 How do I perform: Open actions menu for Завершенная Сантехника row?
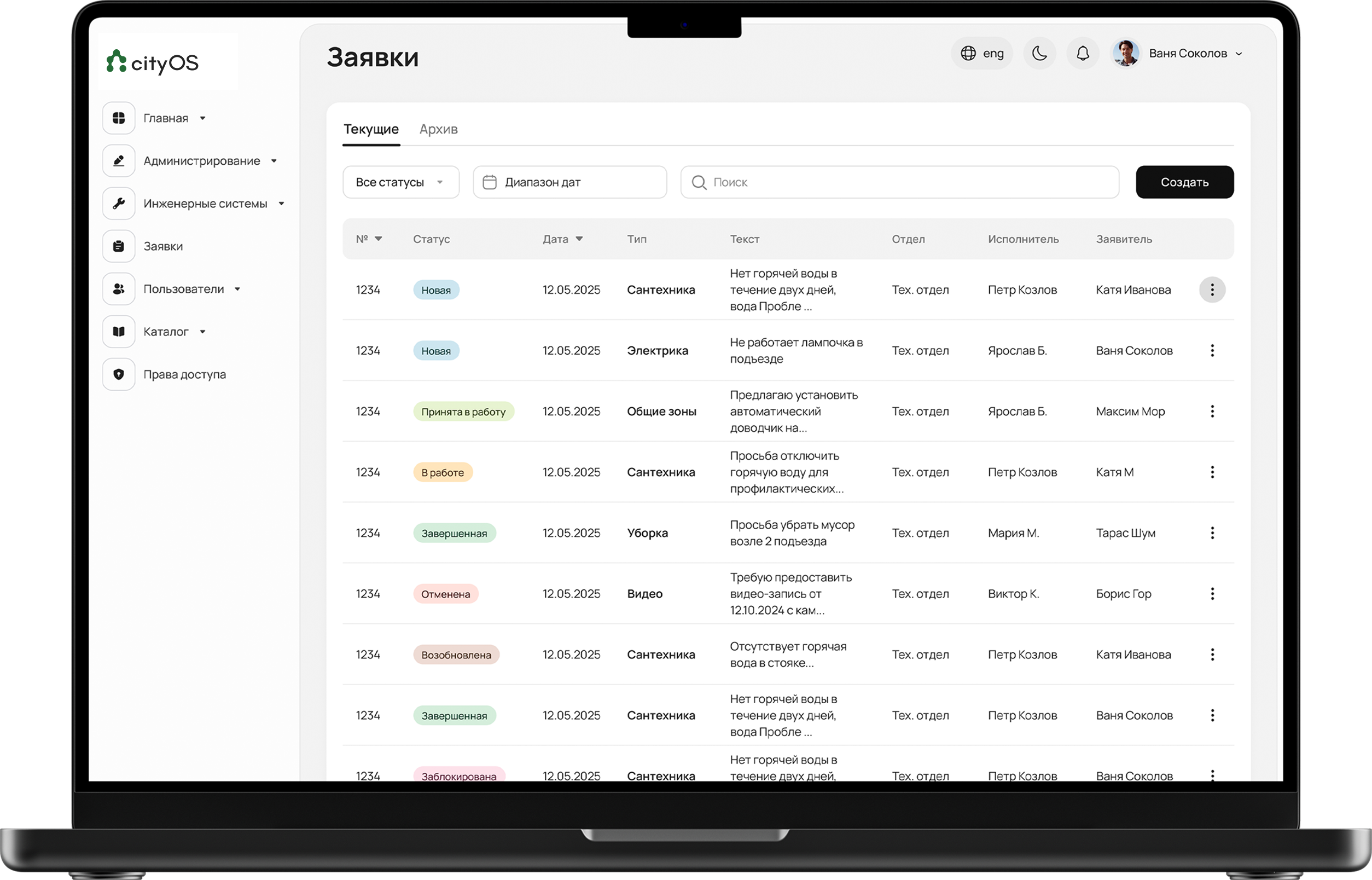[1212, 715]
